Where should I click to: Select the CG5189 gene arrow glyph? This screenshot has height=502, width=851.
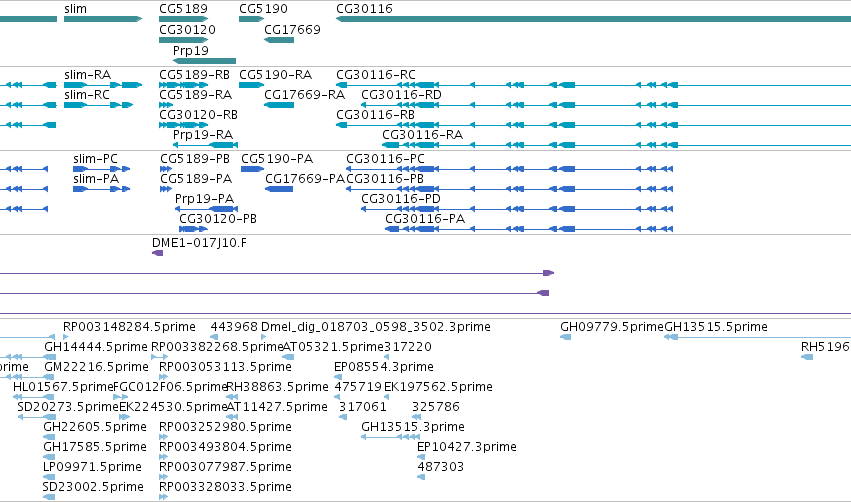click(183, 19)
